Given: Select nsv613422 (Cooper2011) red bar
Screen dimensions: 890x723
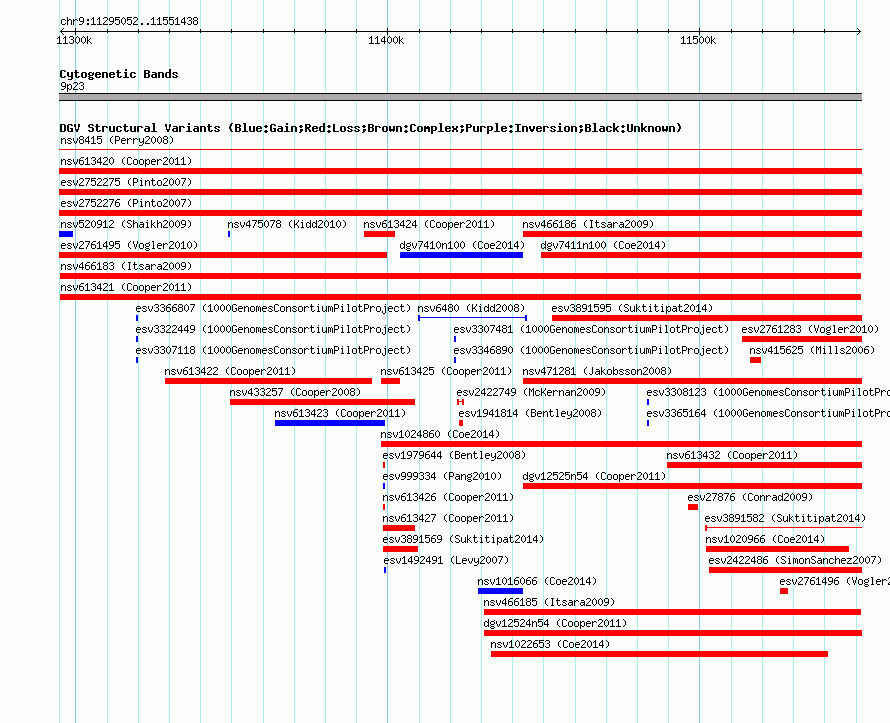Looking at the screenshot, I should tap(268, 381).
